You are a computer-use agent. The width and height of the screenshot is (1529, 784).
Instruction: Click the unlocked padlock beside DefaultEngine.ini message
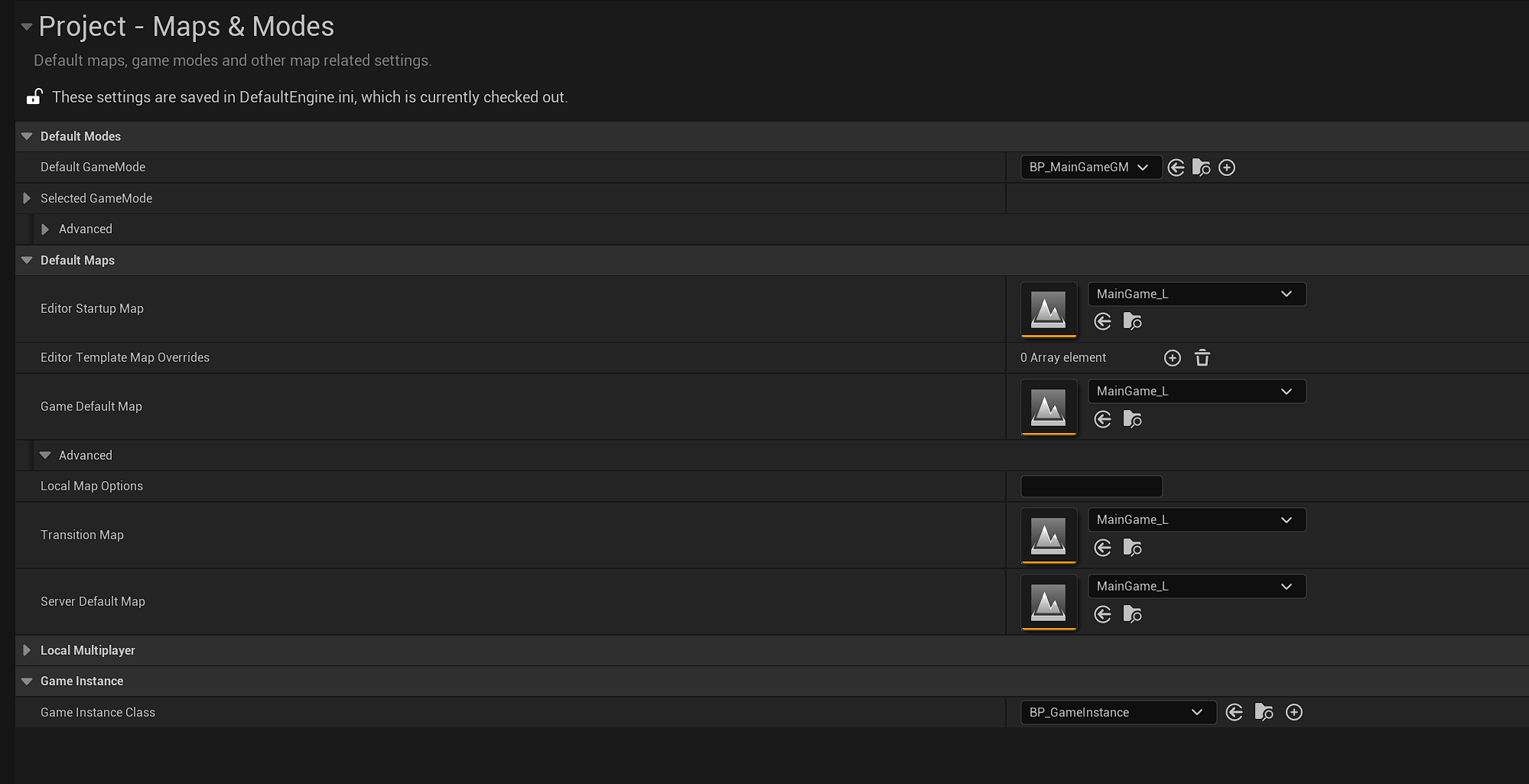34,96
